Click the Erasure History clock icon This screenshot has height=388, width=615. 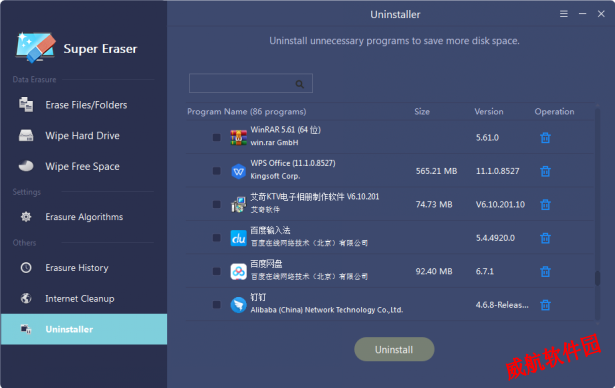coord(26,268)
